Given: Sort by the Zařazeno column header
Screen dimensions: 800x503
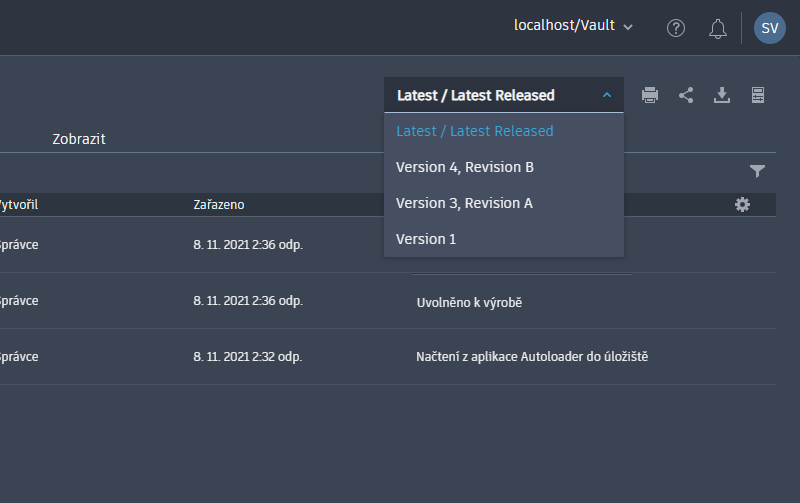Looking at the screenshot, I should [219, 204].
